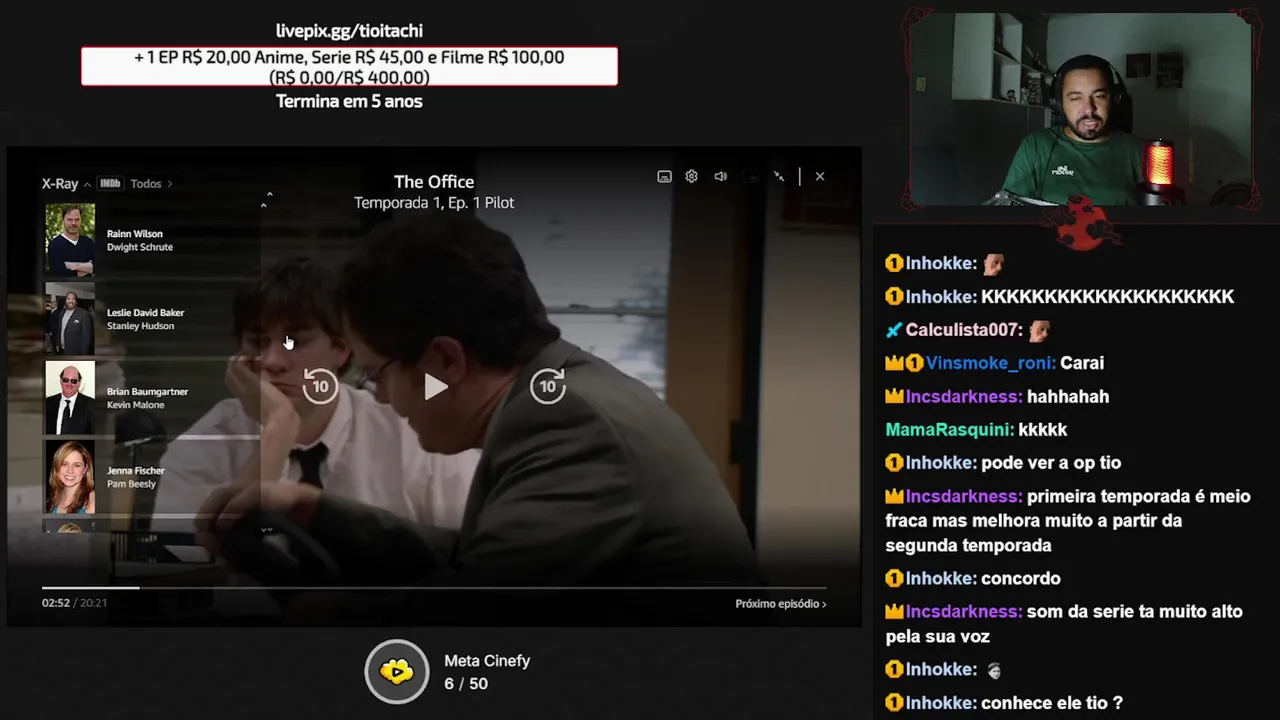The height and width of the screenshot is (720, 1280).
Task: Exit fullscreen with the shrink arrows icon
Action: [779, 176]
